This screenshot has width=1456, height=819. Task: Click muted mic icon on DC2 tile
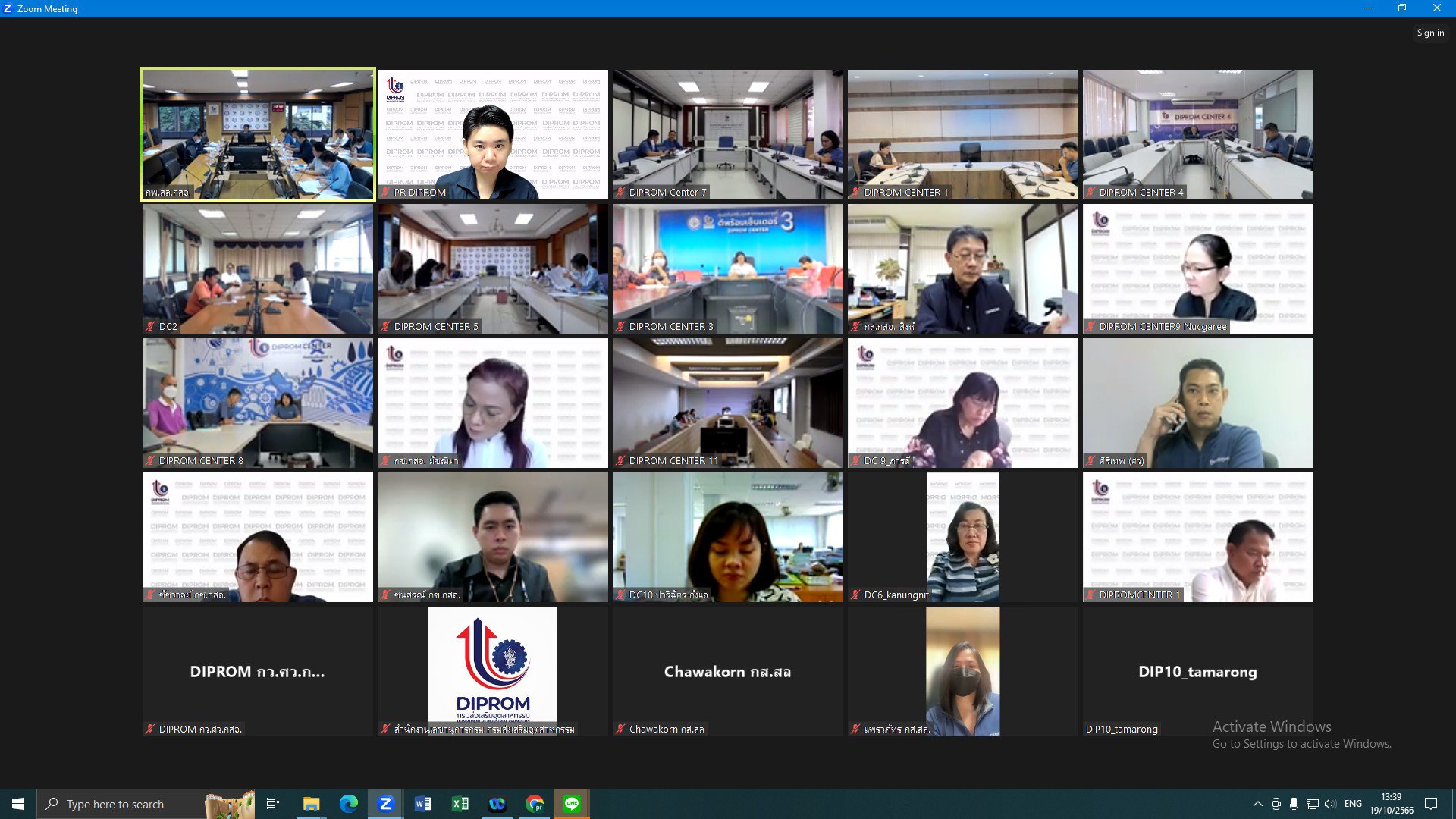pyautogui.click(x=150, y=327)
